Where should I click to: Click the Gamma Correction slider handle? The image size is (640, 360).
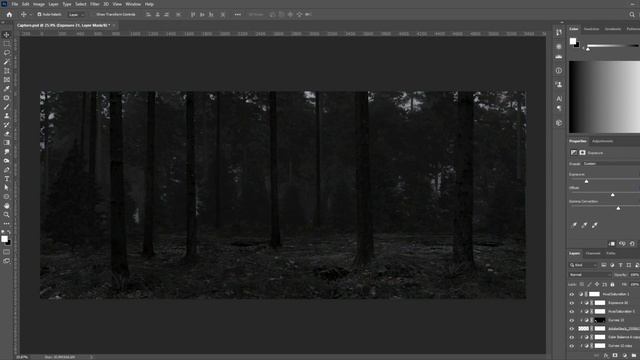pos(618,208)
